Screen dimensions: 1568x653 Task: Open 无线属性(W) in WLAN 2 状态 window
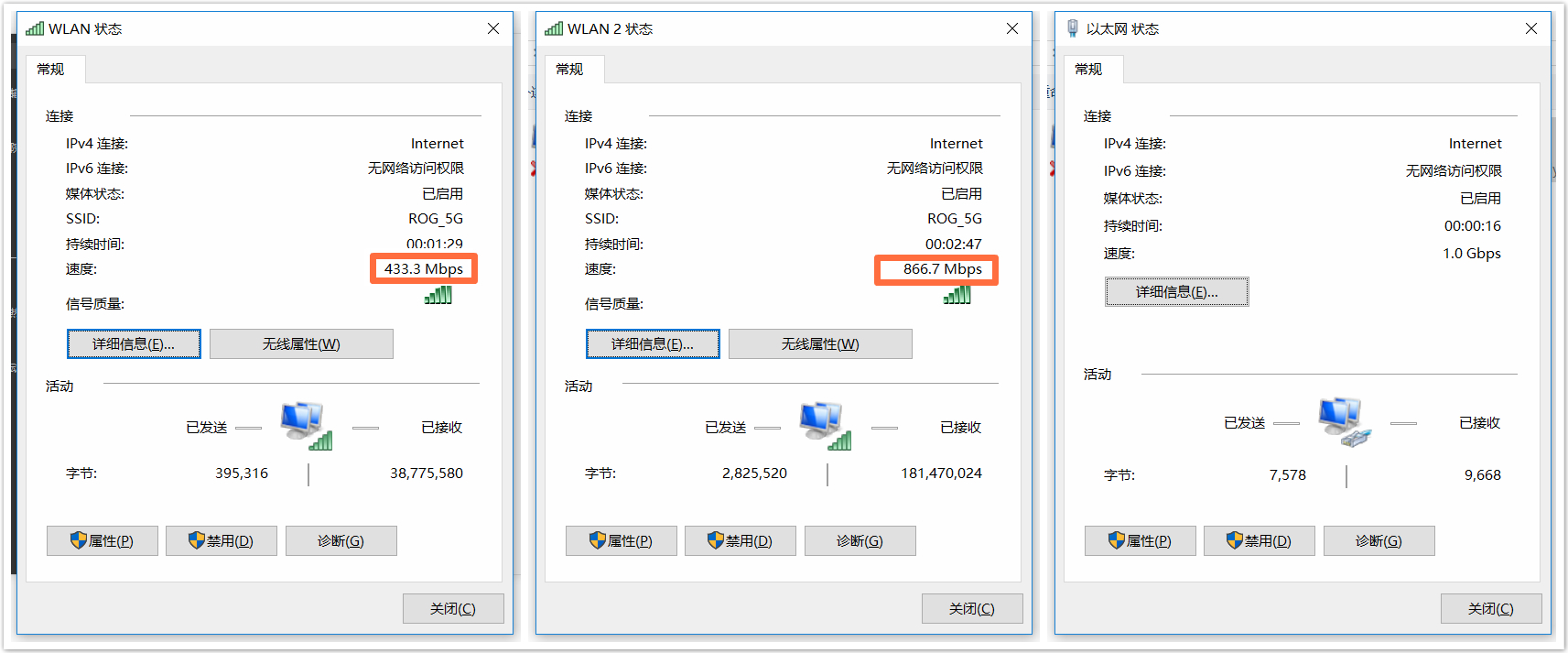[x=820, y=344]
